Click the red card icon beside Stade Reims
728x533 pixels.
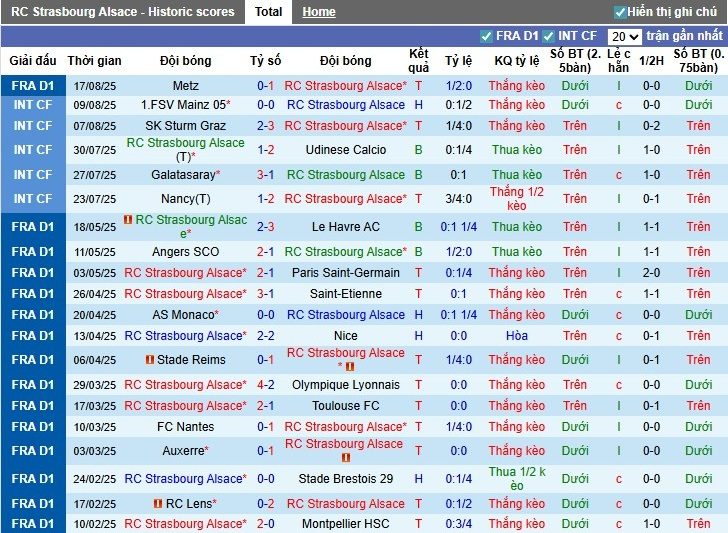[150, 359]
